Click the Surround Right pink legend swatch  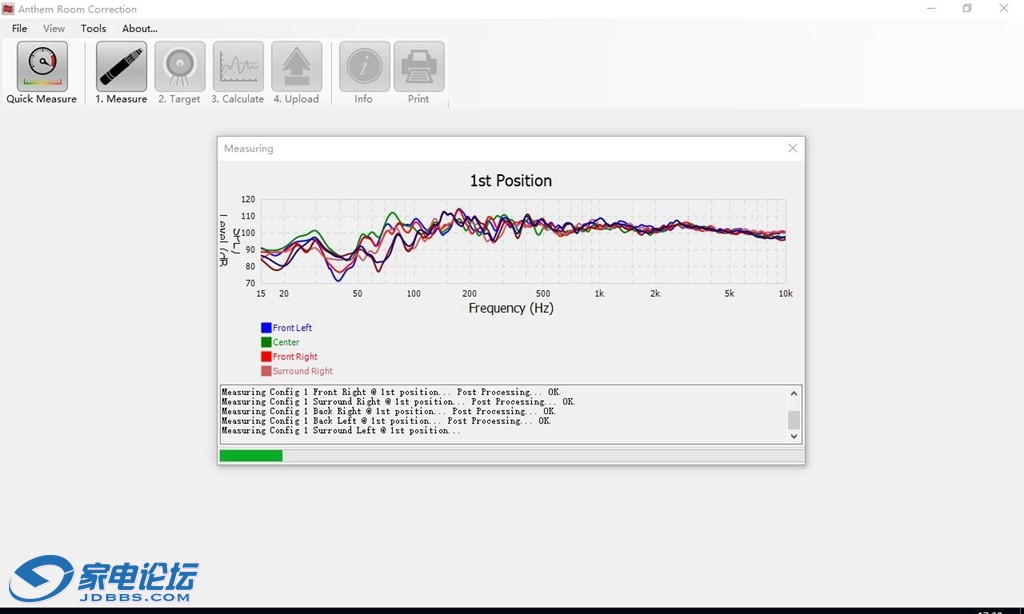(x=266, y=371)
